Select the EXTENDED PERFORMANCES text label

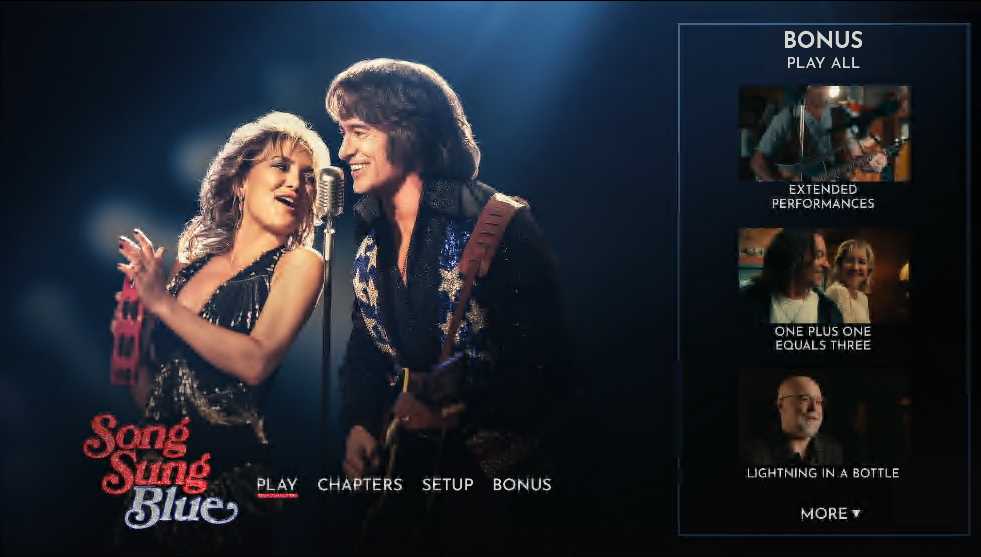pyautogui.click(x=823, y=196)
